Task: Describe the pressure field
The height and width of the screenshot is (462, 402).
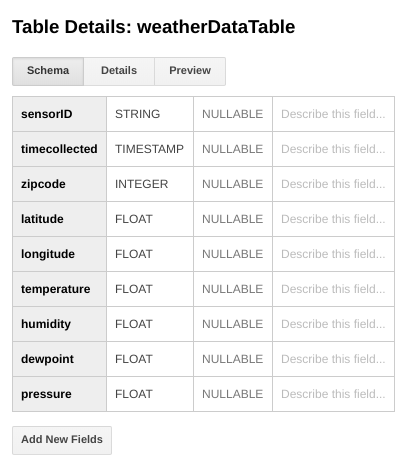Action: (x=333, y=394)
